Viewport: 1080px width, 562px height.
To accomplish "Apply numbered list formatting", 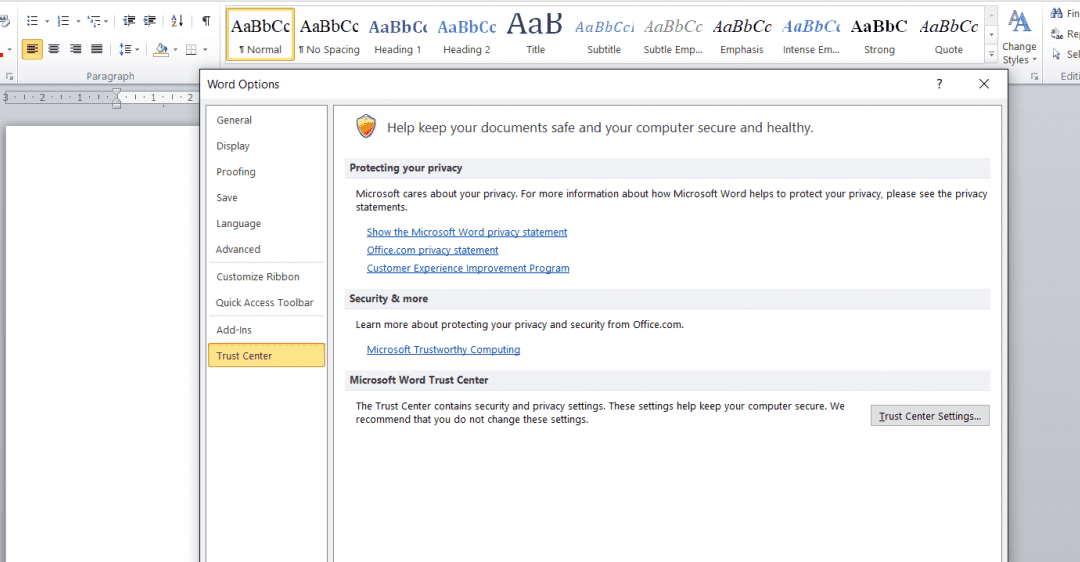I will [x=63, y=21].
